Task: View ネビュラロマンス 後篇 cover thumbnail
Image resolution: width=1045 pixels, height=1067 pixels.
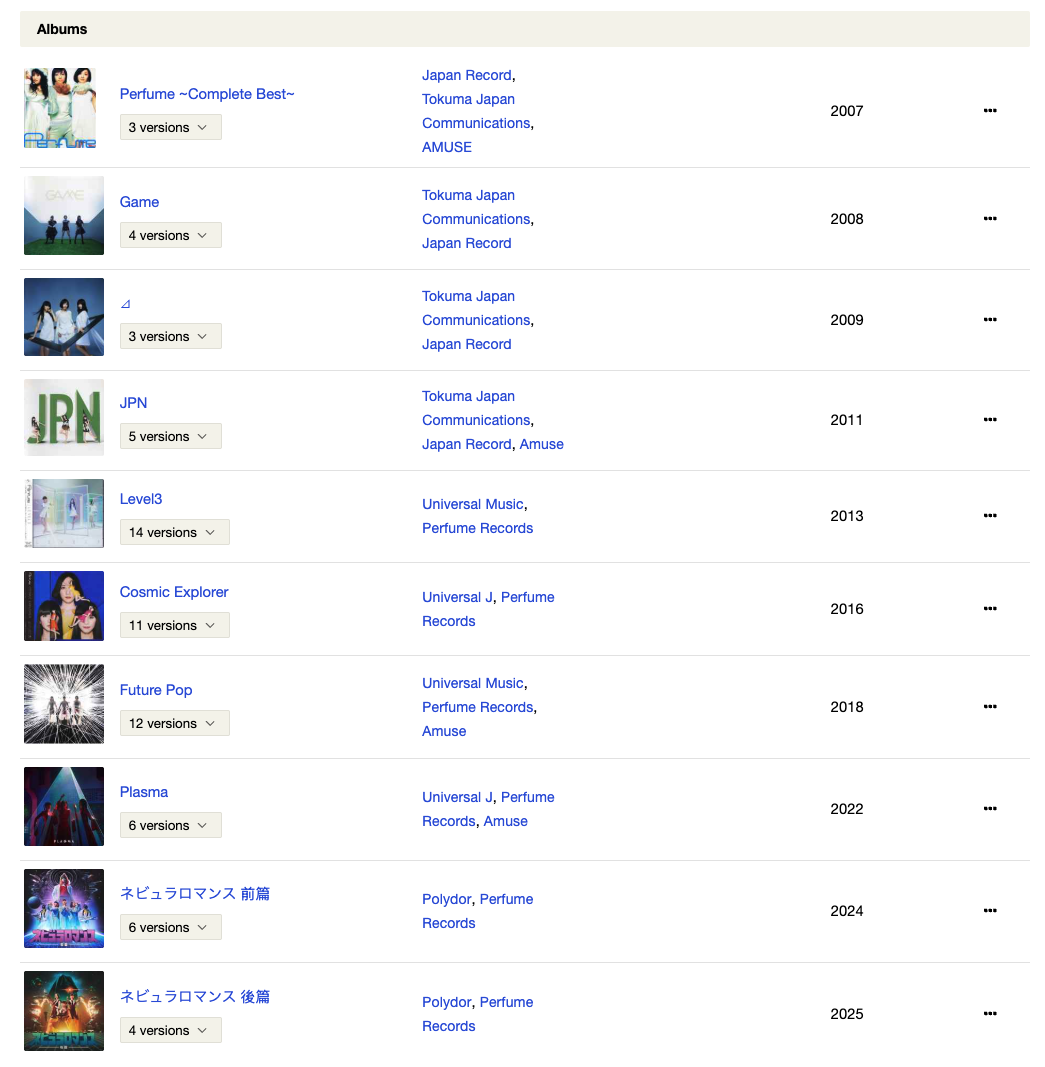Action: 64,1011
